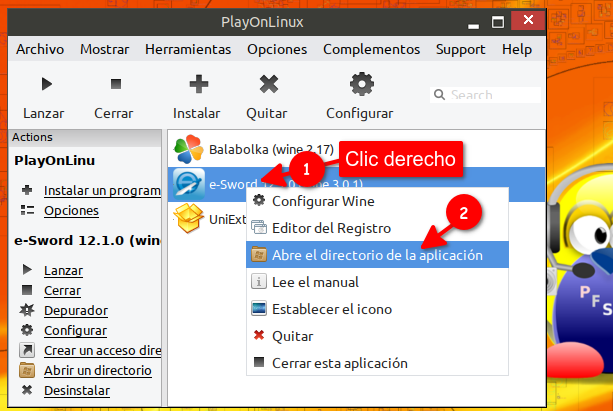
Task: Click bug icon beside Depurador
Action: pyautogui.click(x=27, y=310)
